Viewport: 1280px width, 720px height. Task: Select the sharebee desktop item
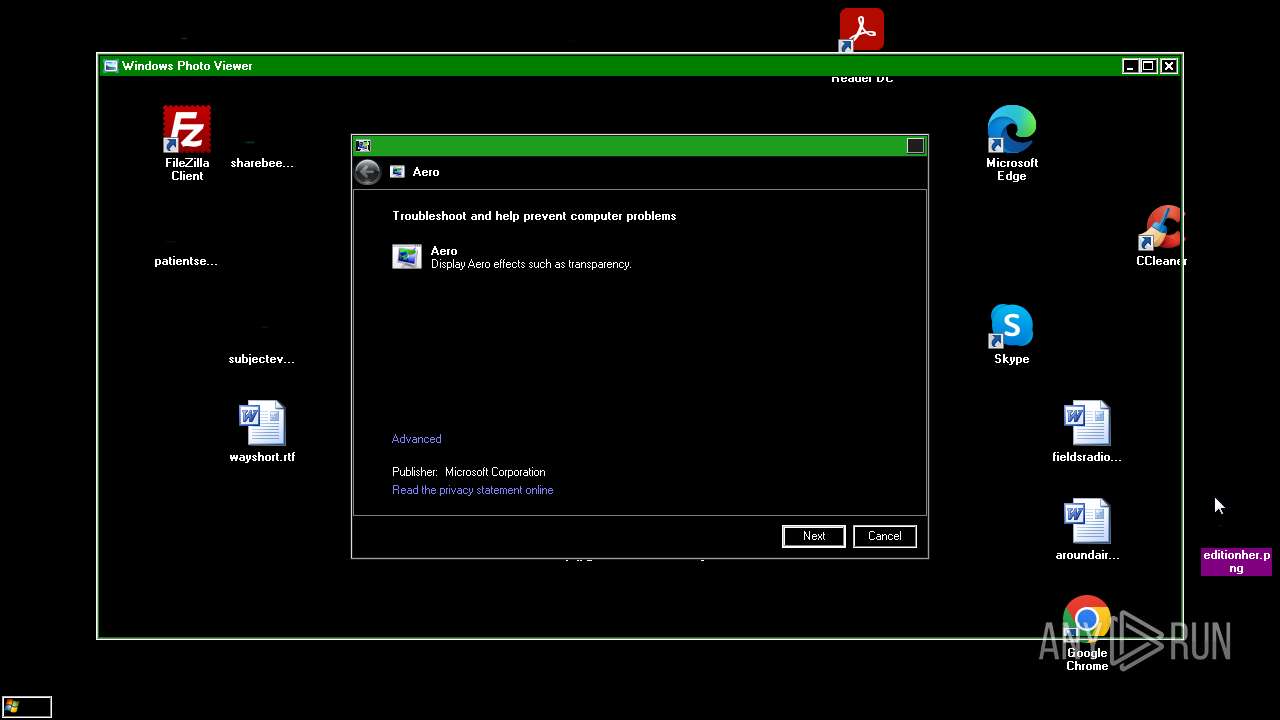(262, 163)
